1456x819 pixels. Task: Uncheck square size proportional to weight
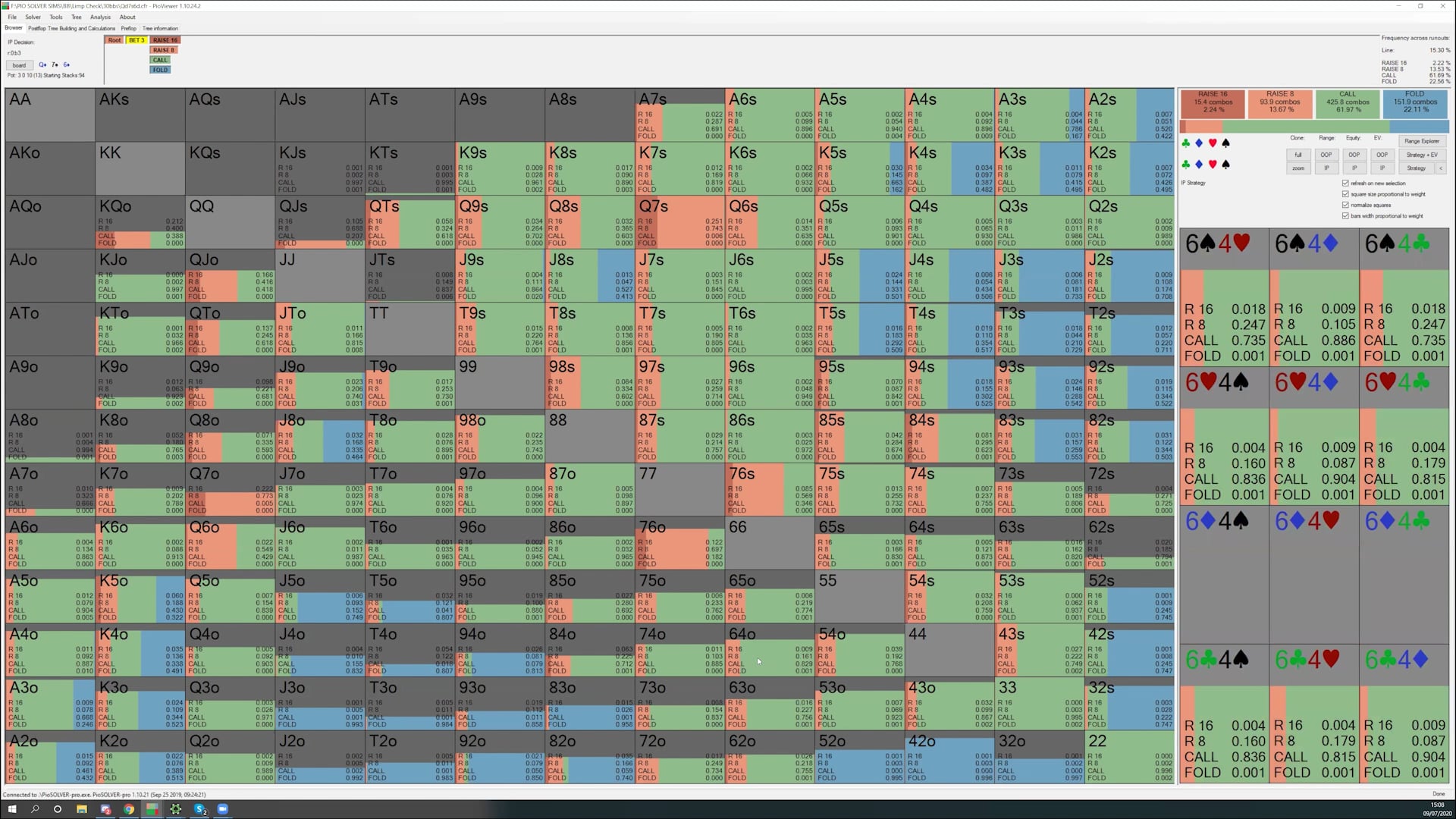(1345, 194)
